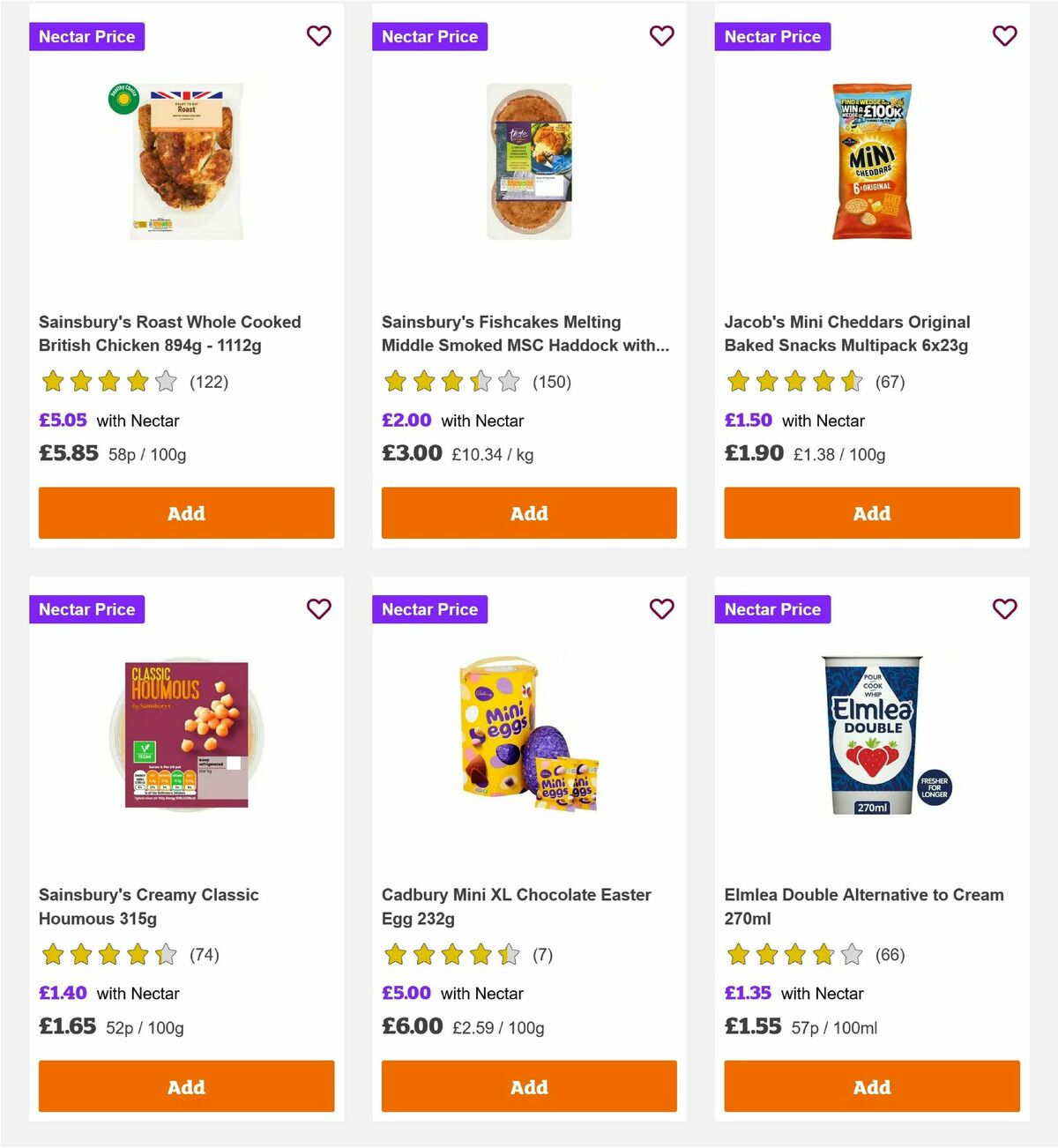The width and height of the screenshot is (1058, 1148).
Task: Favourite Sainsbury's Creamy Classic Houmous
Action: coord(318,608)
